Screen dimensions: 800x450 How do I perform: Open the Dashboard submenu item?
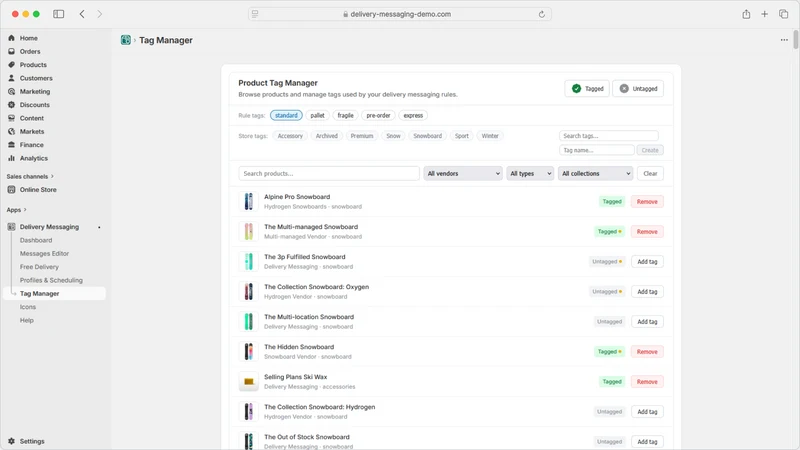[x=36, y=240]
